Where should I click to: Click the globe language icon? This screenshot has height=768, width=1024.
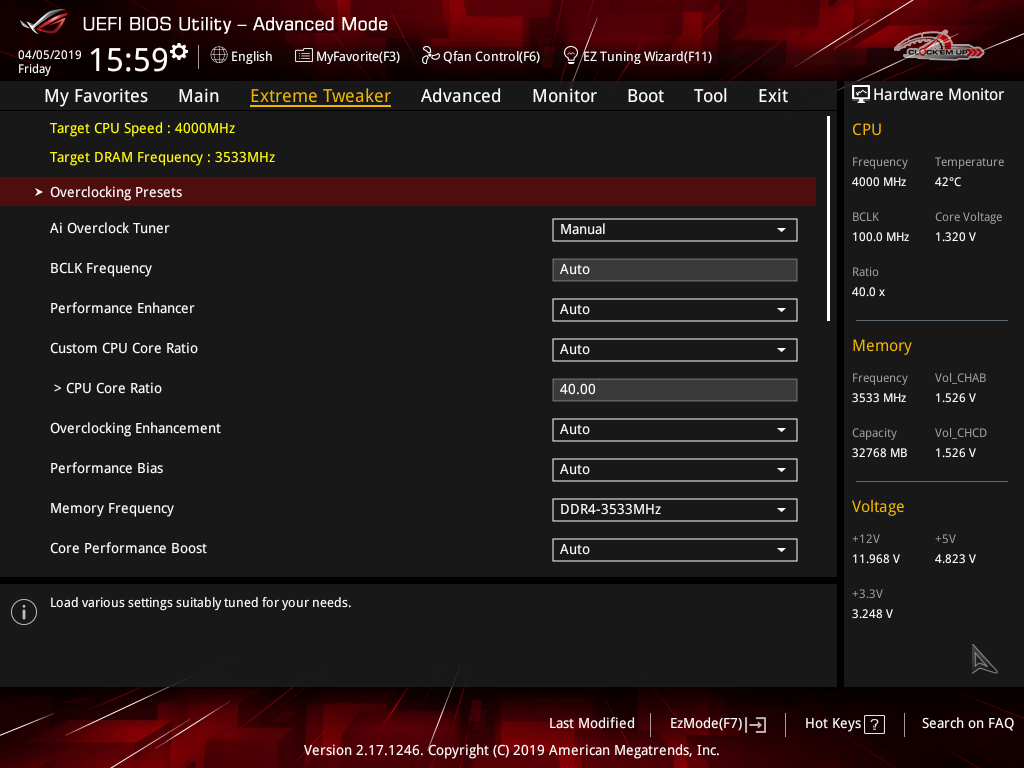click(x=219, y=56)
